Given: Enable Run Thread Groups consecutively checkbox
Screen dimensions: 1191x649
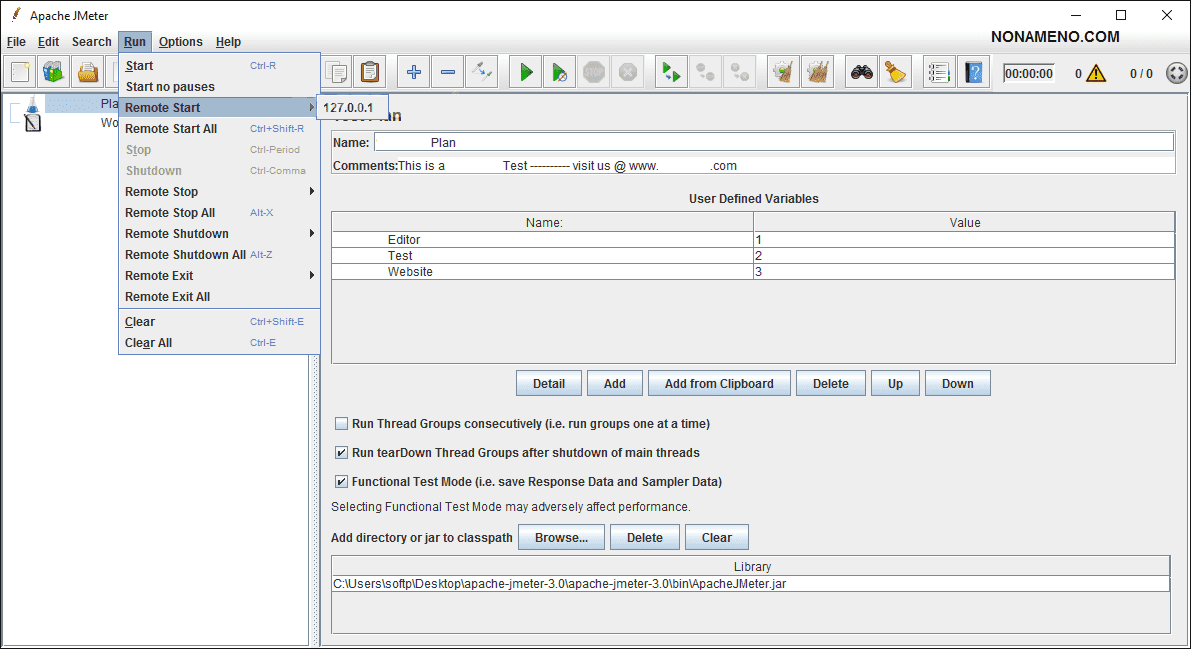Looking at the screenshot, I should click(x=342, y=424).
